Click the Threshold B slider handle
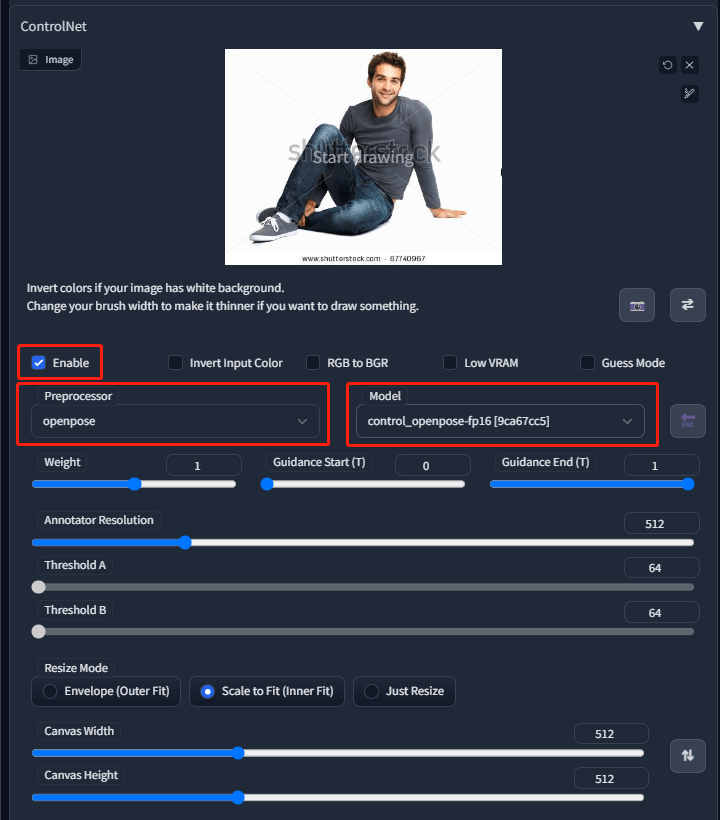 38,632
